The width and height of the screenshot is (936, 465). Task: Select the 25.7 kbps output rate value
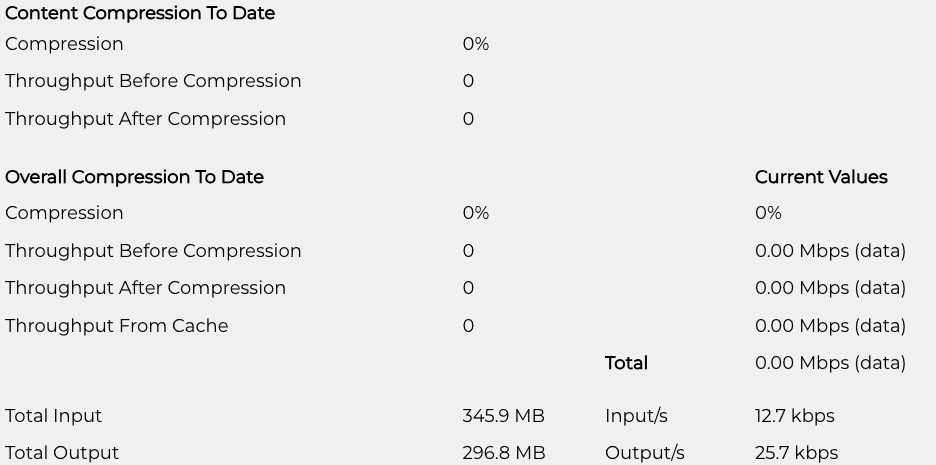[x=797, y=453]
